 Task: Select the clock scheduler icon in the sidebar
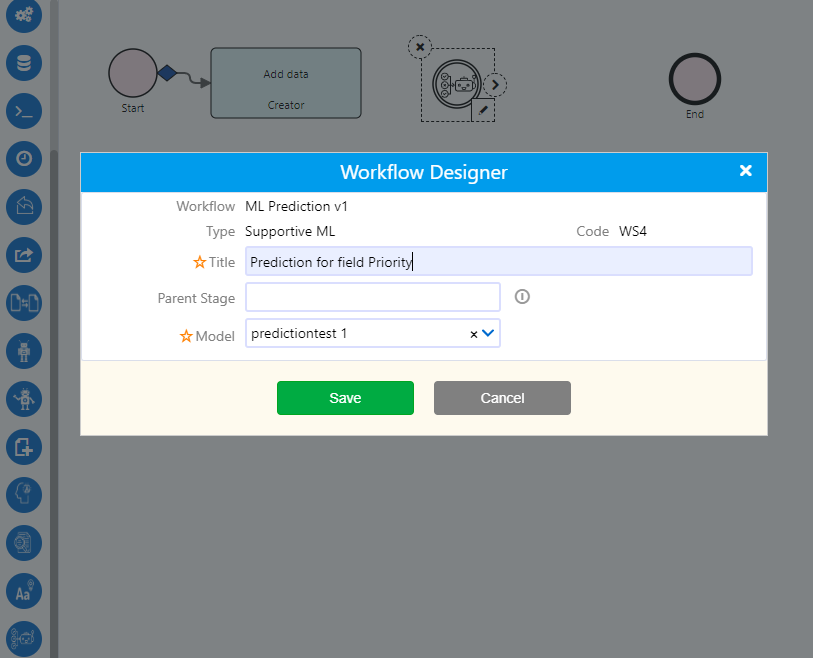tap(24, 159)
